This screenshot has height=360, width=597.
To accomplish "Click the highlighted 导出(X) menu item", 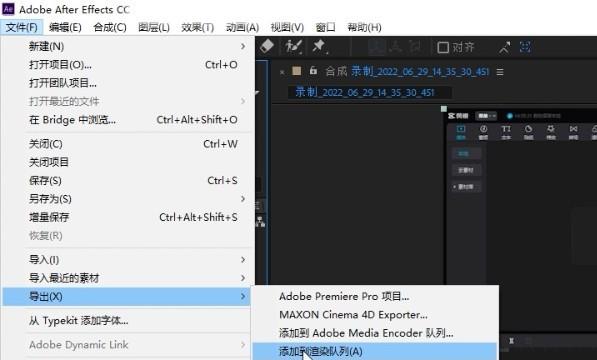I will pos(126,296).
